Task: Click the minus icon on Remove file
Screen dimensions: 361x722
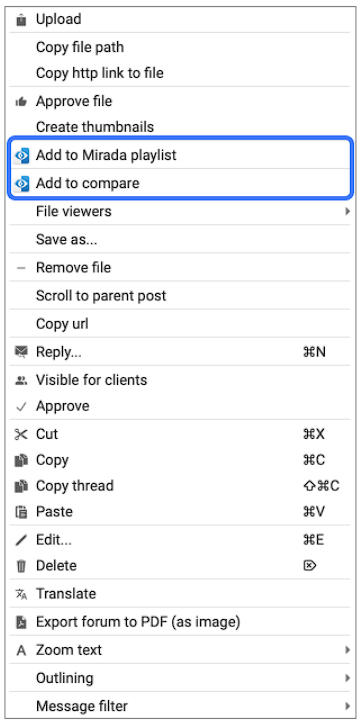Action: coord(21,268)
